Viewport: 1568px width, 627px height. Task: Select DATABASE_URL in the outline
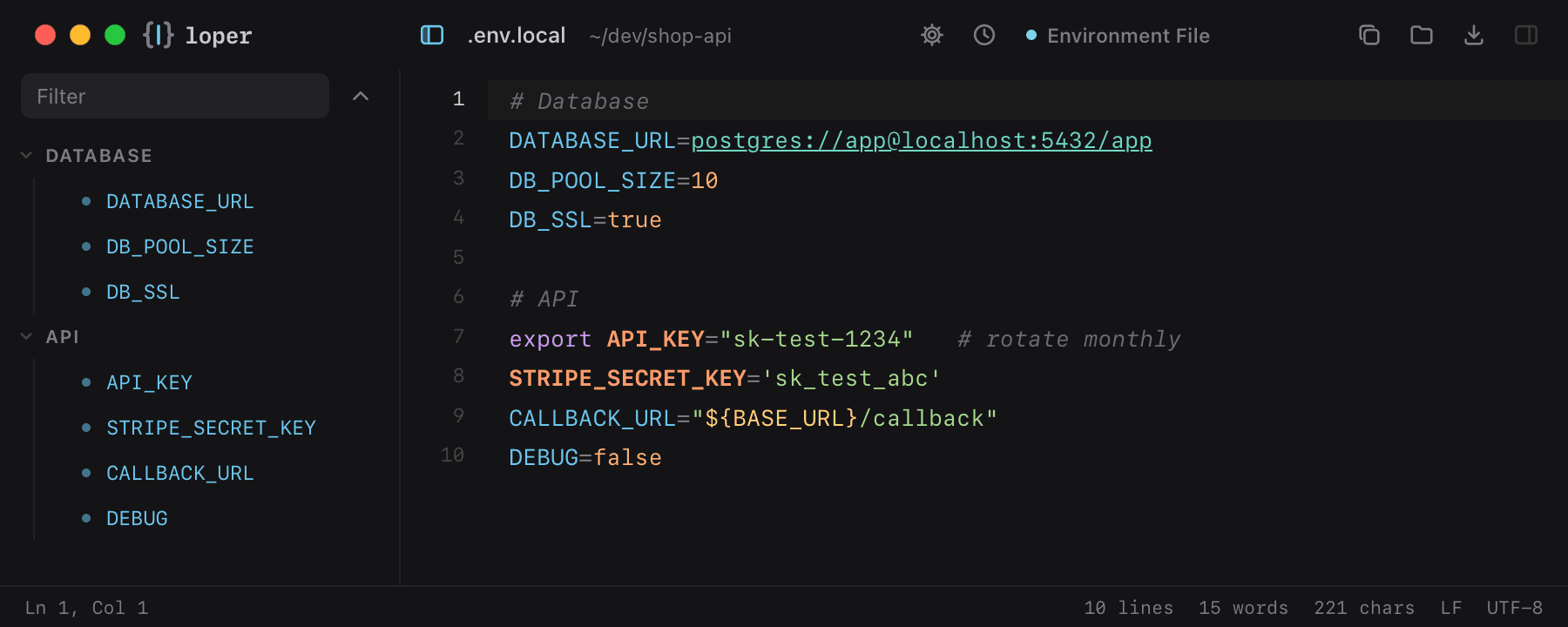pyautogui.click(x=180, y=201)
